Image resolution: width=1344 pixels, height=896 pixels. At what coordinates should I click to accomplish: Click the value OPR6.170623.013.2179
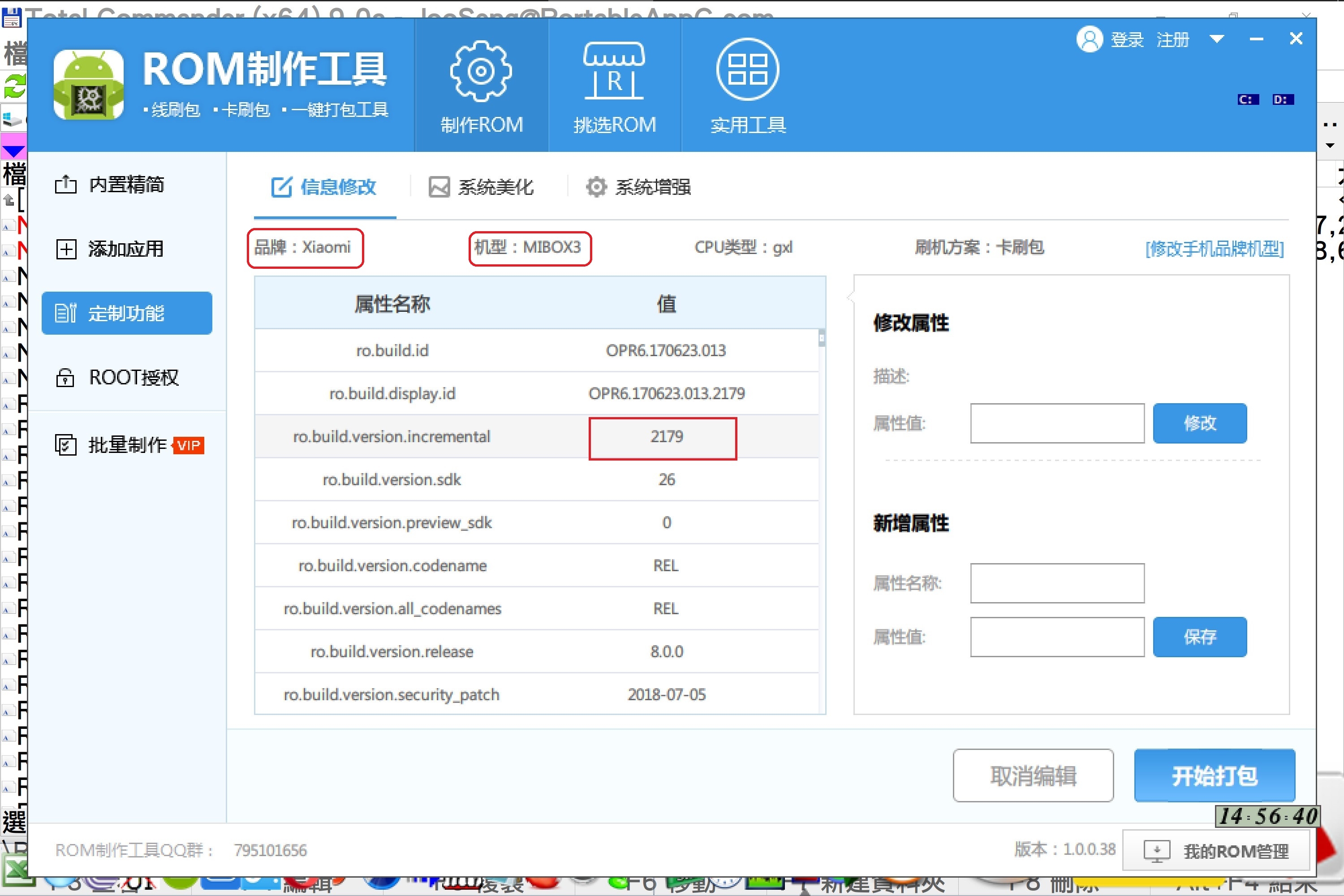[x=666, y=393]
